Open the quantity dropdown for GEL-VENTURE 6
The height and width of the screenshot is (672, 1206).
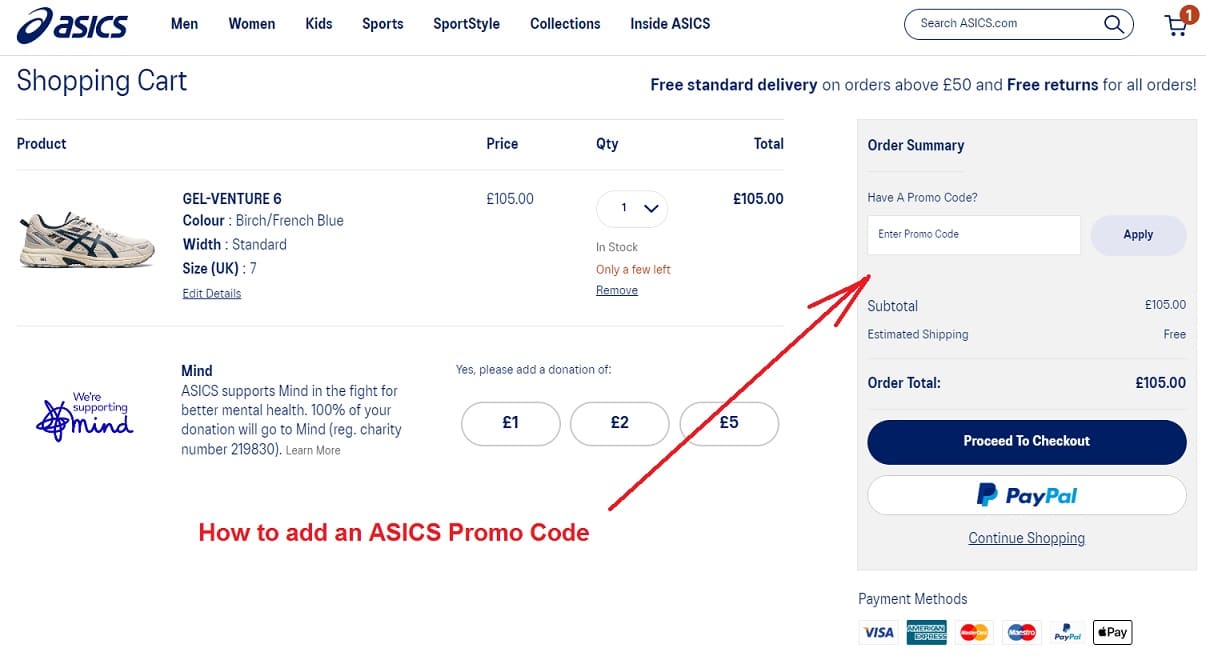click(632, 209)
